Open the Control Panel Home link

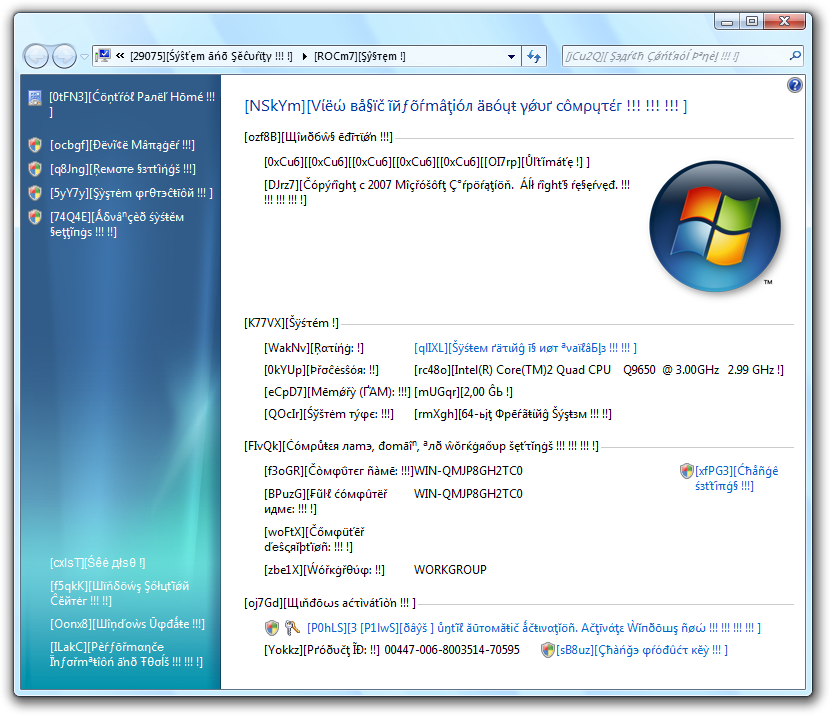tap(132, 104)
